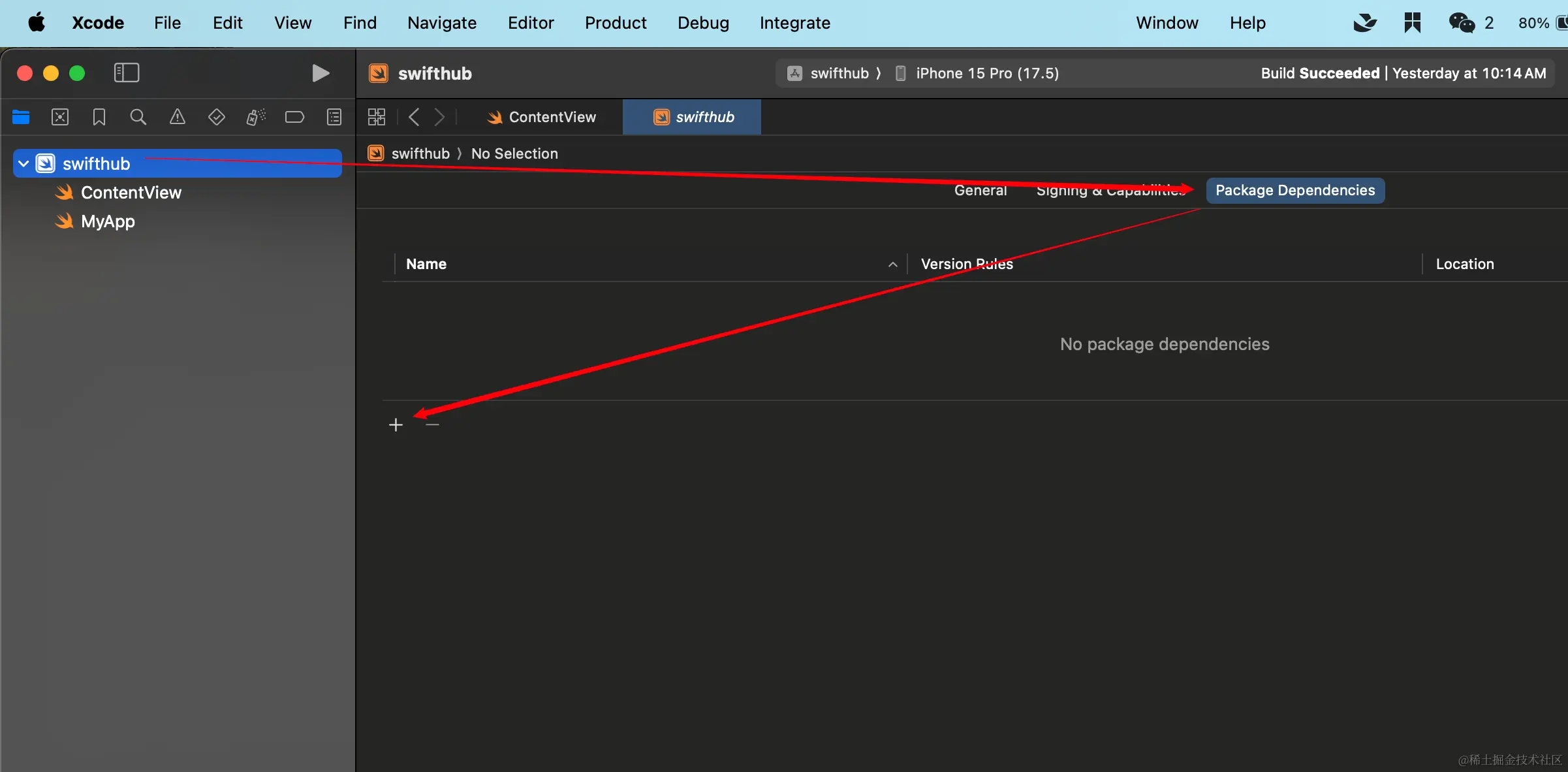Open the Debug navigator spray icon
The width and height of the screenshot is (1568, 772).
point(255,117)
